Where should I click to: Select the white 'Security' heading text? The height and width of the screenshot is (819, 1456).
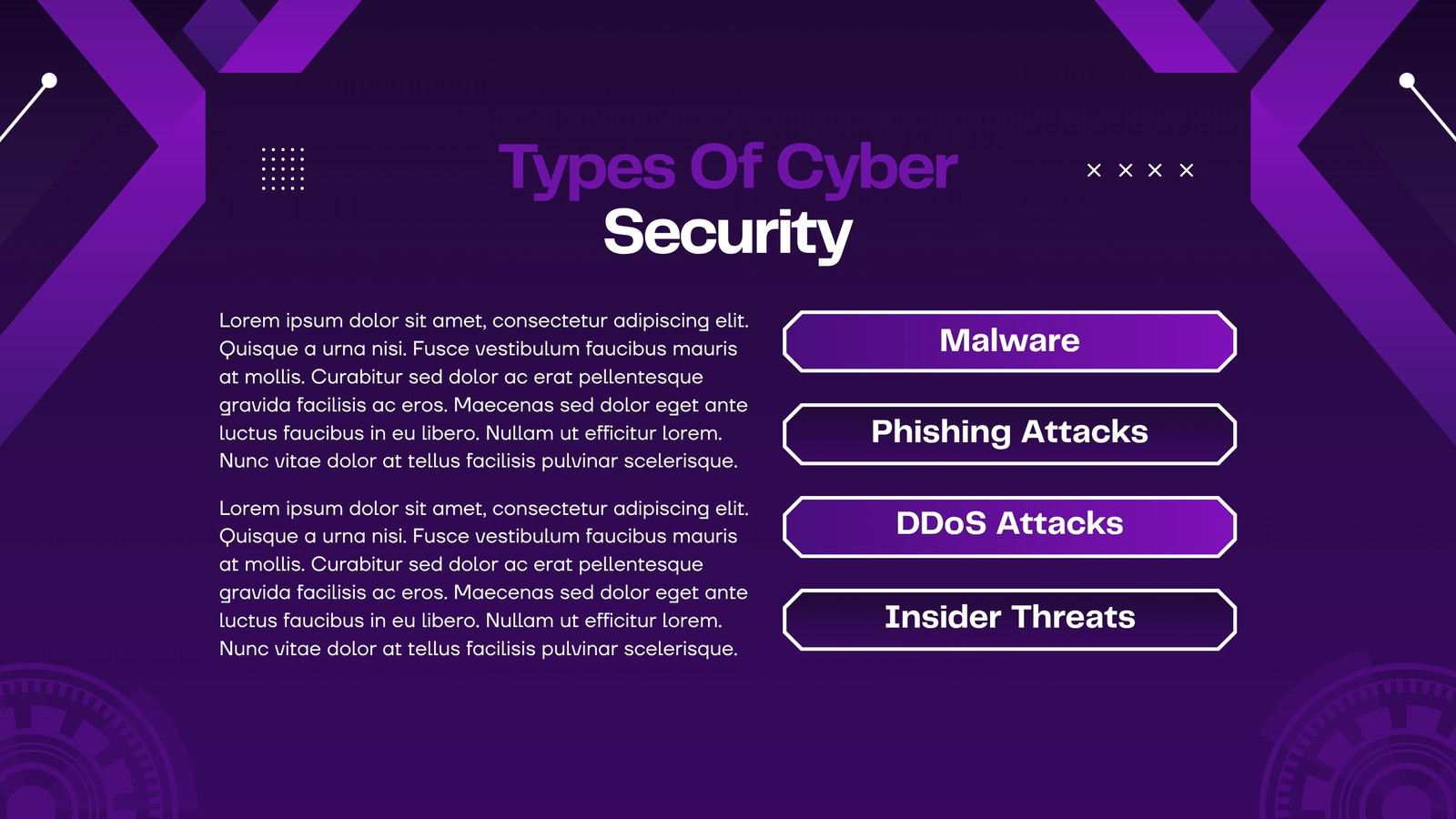point(728,233)
